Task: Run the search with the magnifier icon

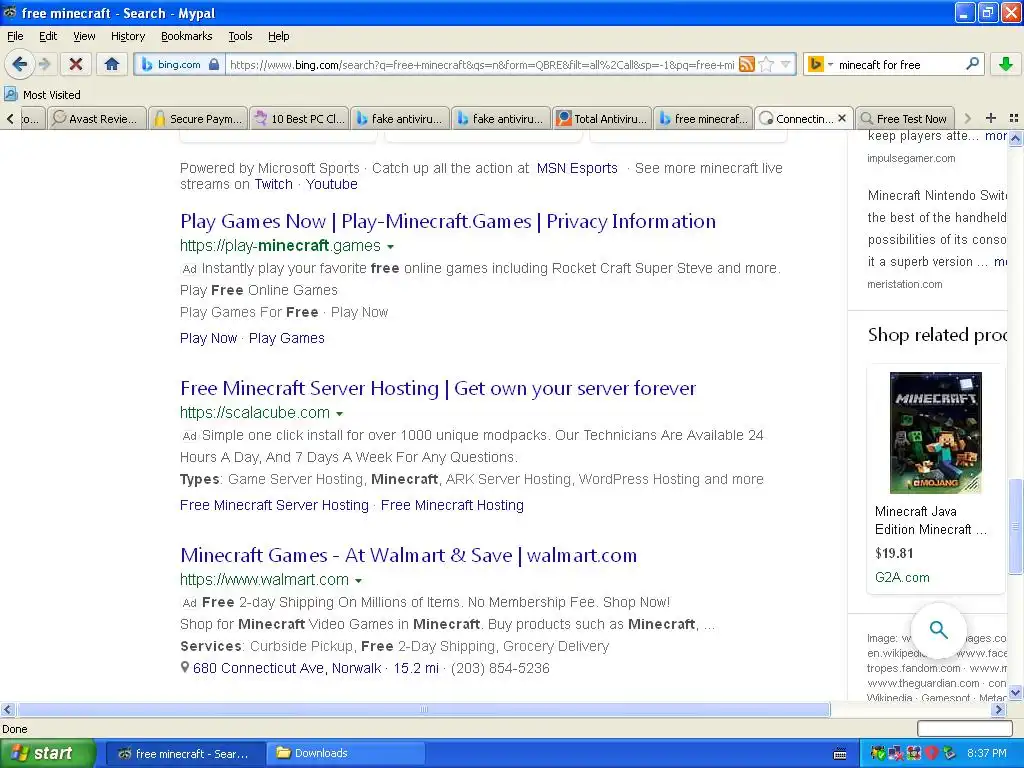Action: click(x=972, y=64)
